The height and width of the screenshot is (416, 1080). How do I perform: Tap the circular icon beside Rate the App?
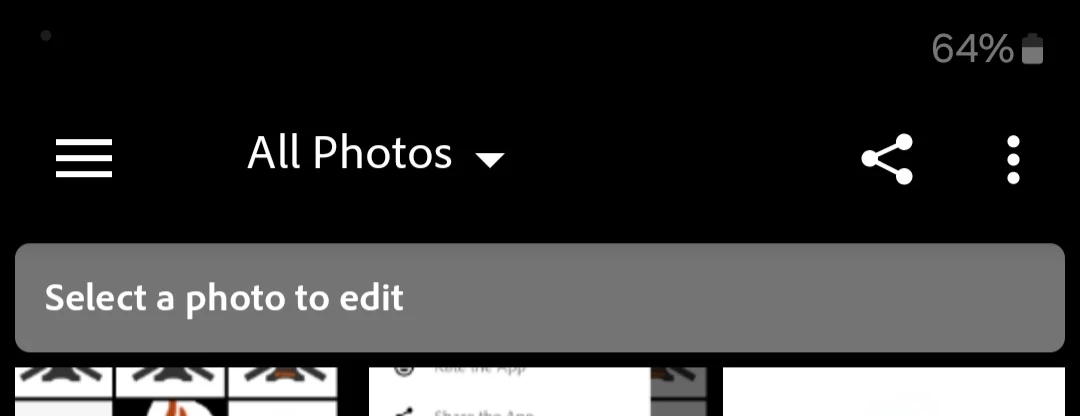[404, 371]
